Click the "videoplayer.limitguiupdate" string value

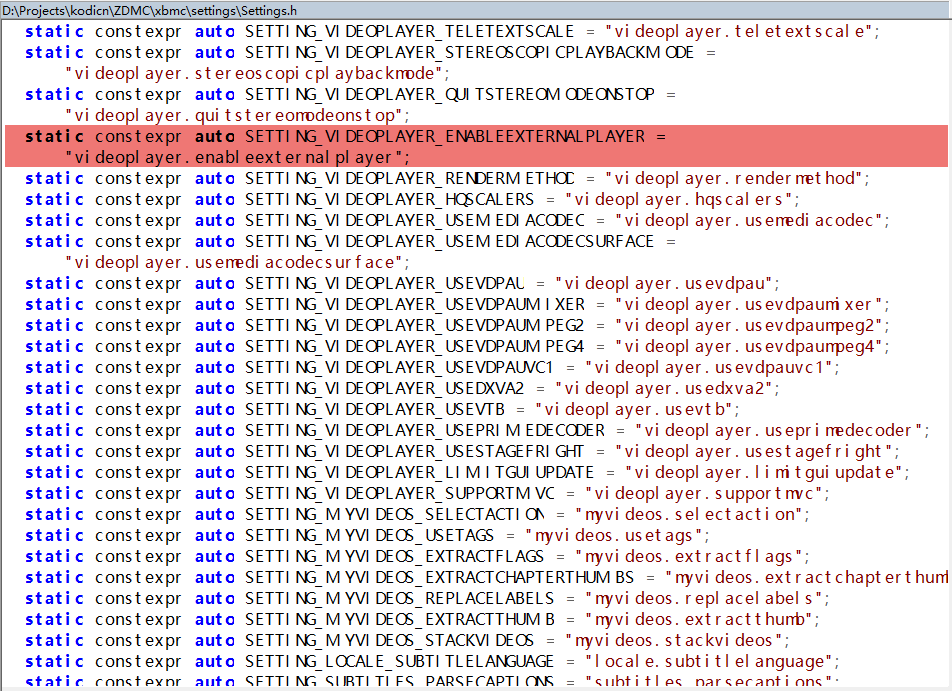(x=766, y=472)
